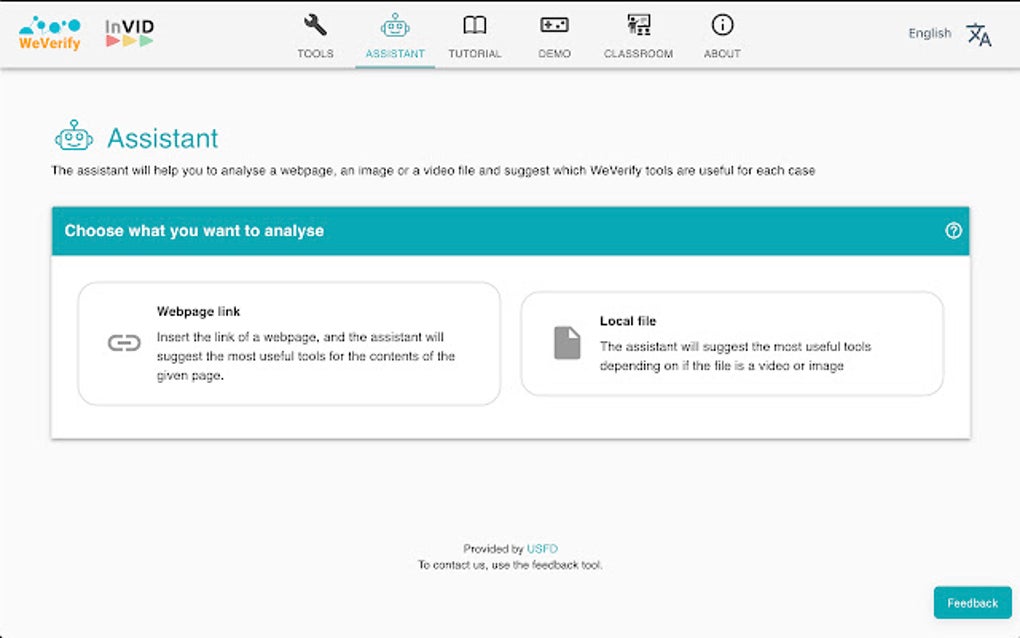The height and width of the screenshot is (638, 1020).
Task: Open the Classroom icon
Action: coord(637,23)
